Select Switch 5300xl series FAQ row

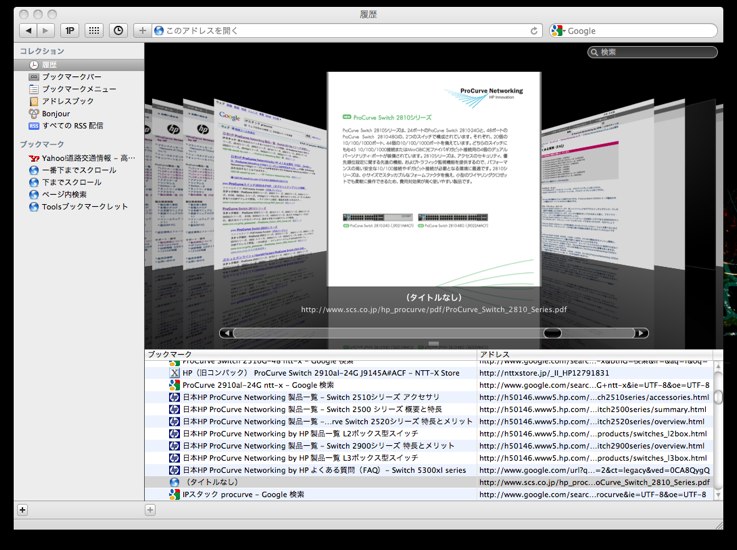pos(429,471)
